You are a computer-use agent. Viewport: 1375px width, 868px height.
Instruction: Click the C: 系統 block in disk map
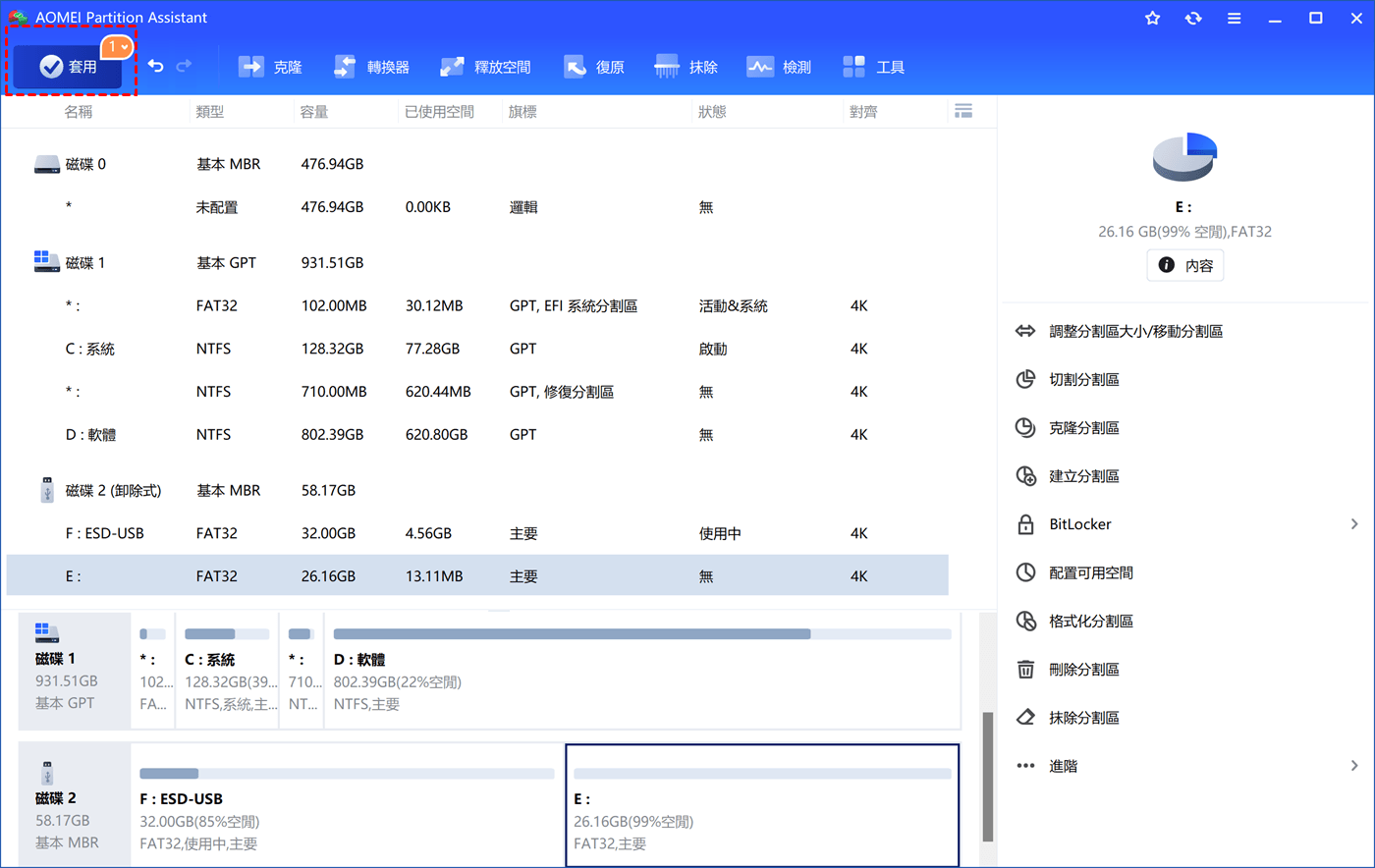[x=227, y=670]
